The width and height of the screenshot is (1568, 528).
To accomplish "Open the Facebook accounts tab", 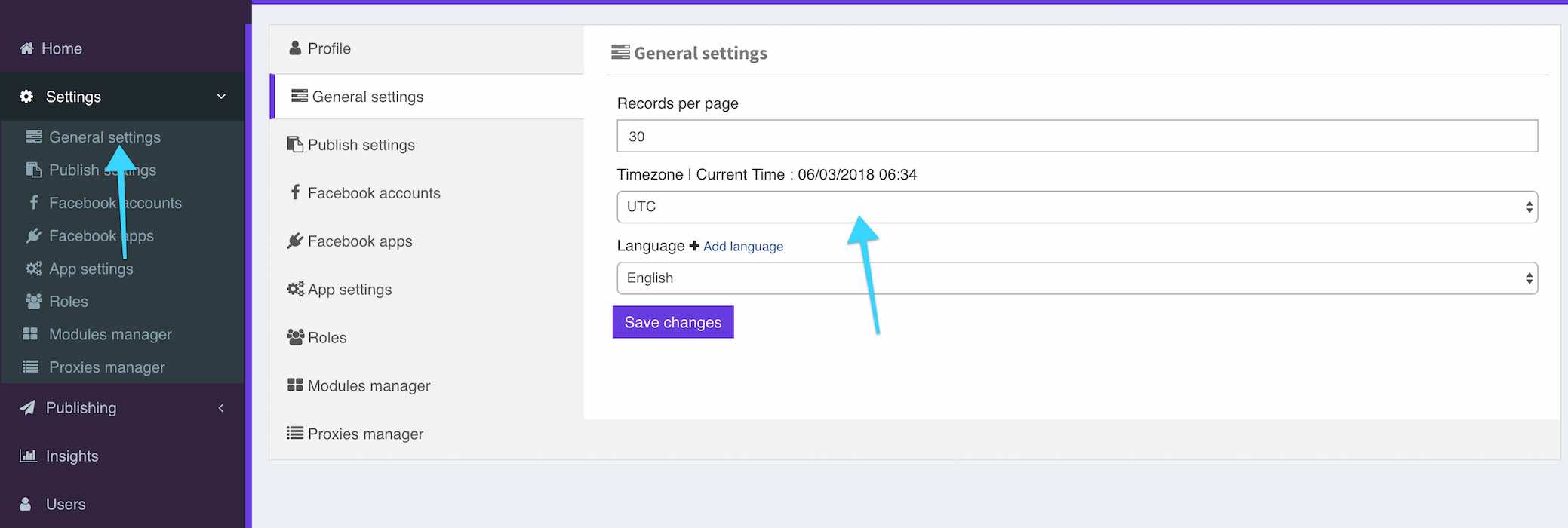I will (374, 193).
